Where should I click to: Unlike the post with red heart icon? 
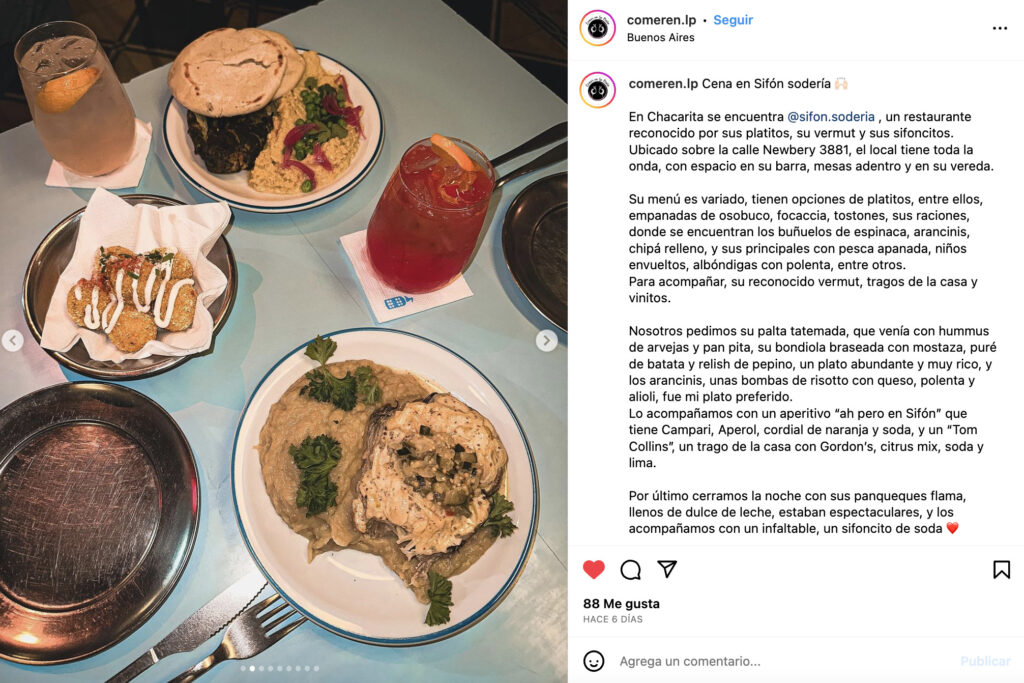point(594,569)
